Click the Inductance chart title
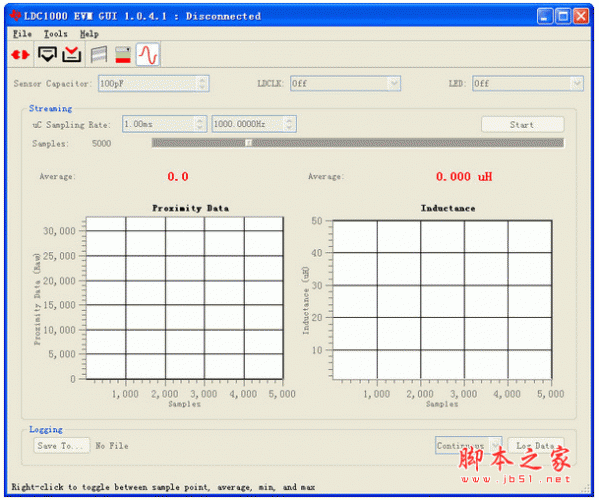599x500 pixels. pyautogui.click(x=448, y=208)
